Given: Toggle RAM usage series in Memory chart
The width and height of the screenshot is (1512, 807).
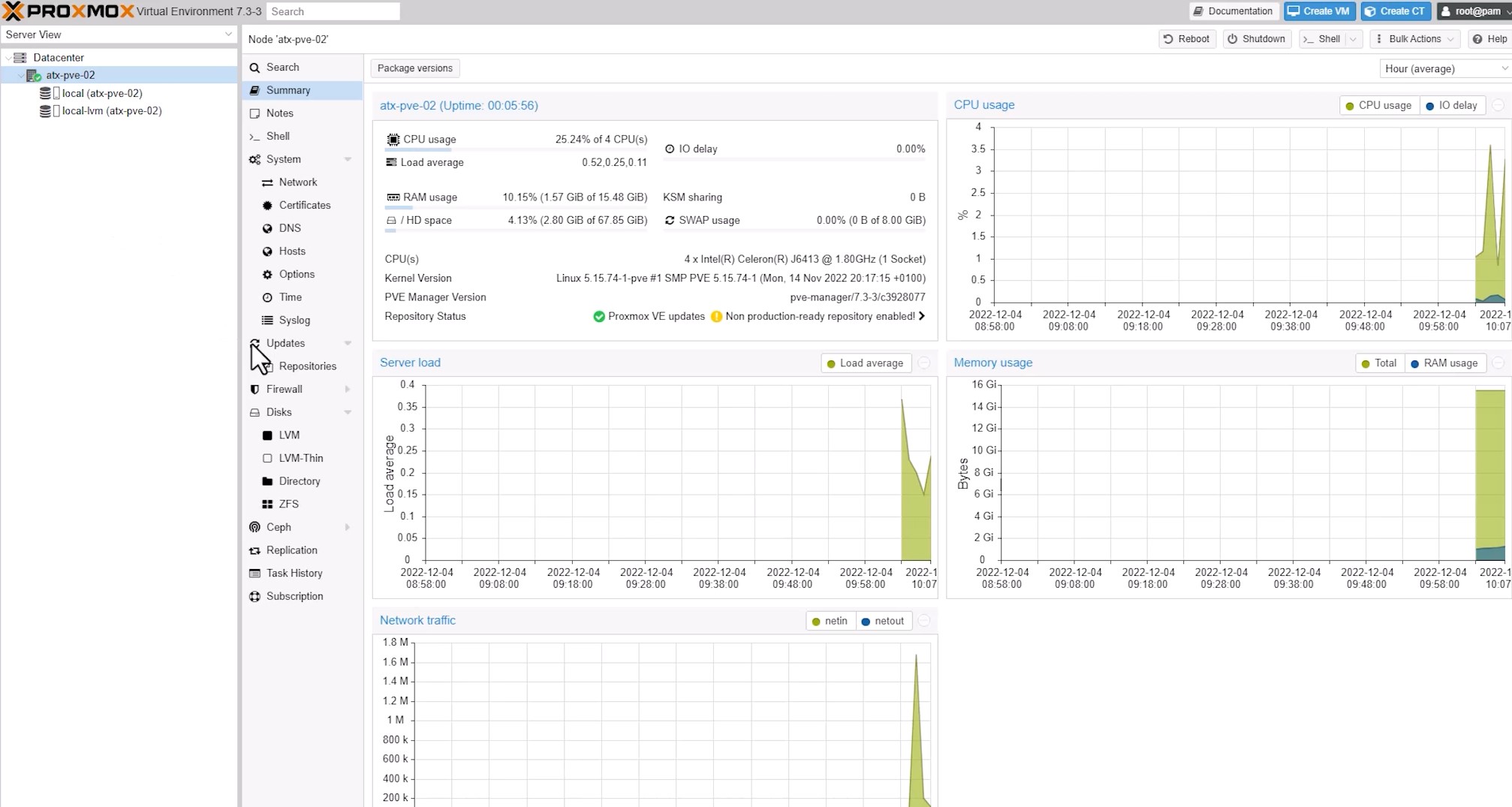Looking at the screenshot, I should (x=1443, y=363).
